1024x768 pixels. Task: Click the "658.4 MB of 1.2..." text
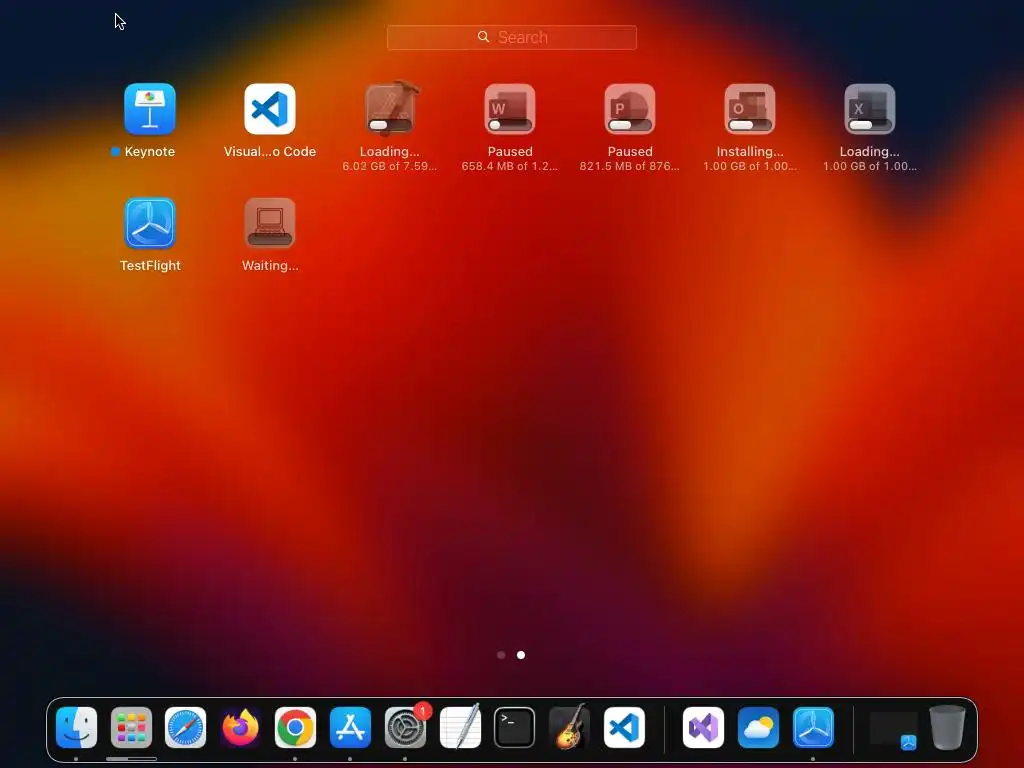pyautogui.click(x=510, y=167)
